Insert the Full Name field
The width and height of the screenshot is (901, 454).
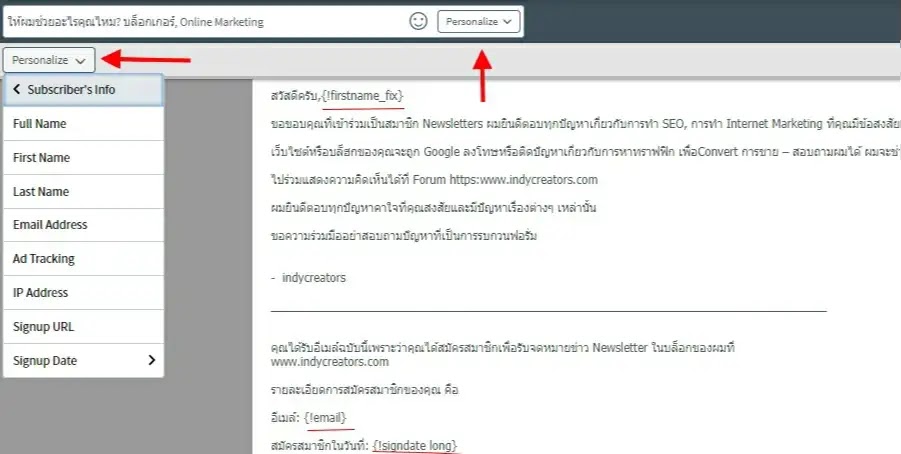[x=83, y=124]
